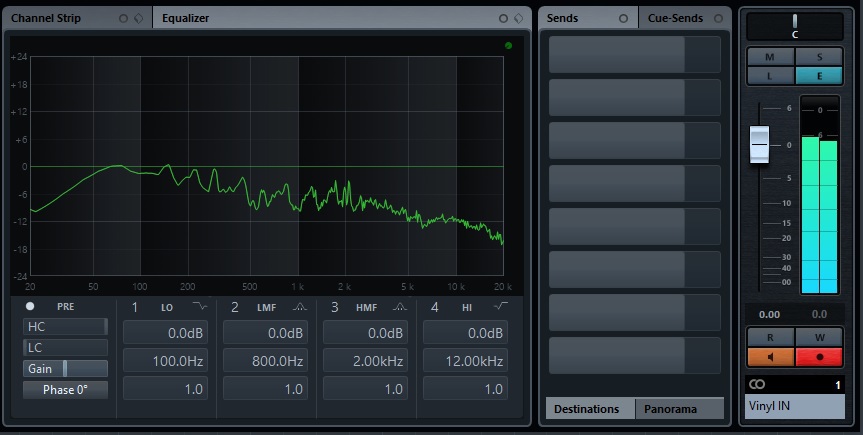
Task: Solo the channel with S button
Action: 820,57
